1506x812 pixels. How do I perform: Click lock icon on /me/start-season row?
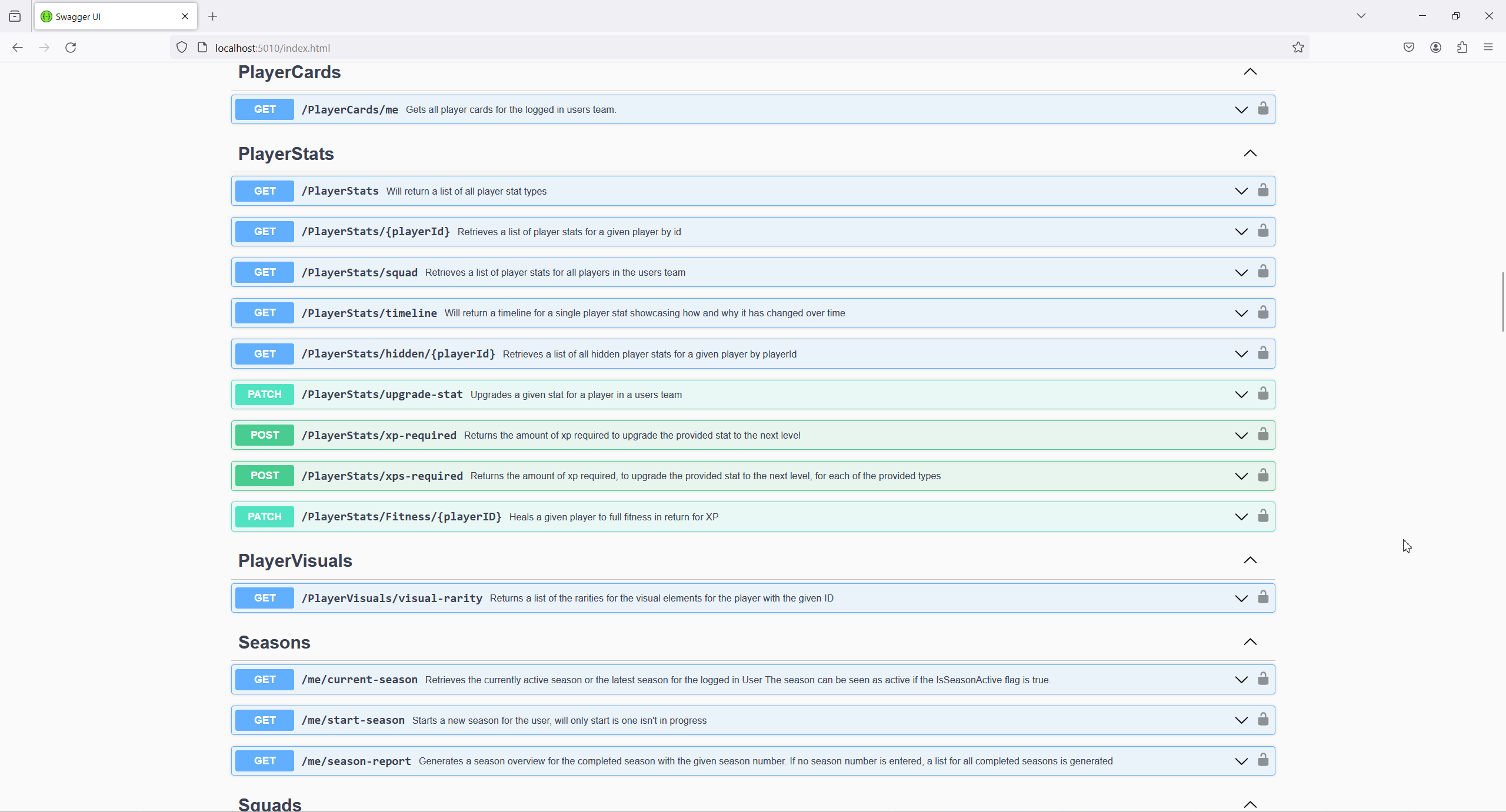1262,720
